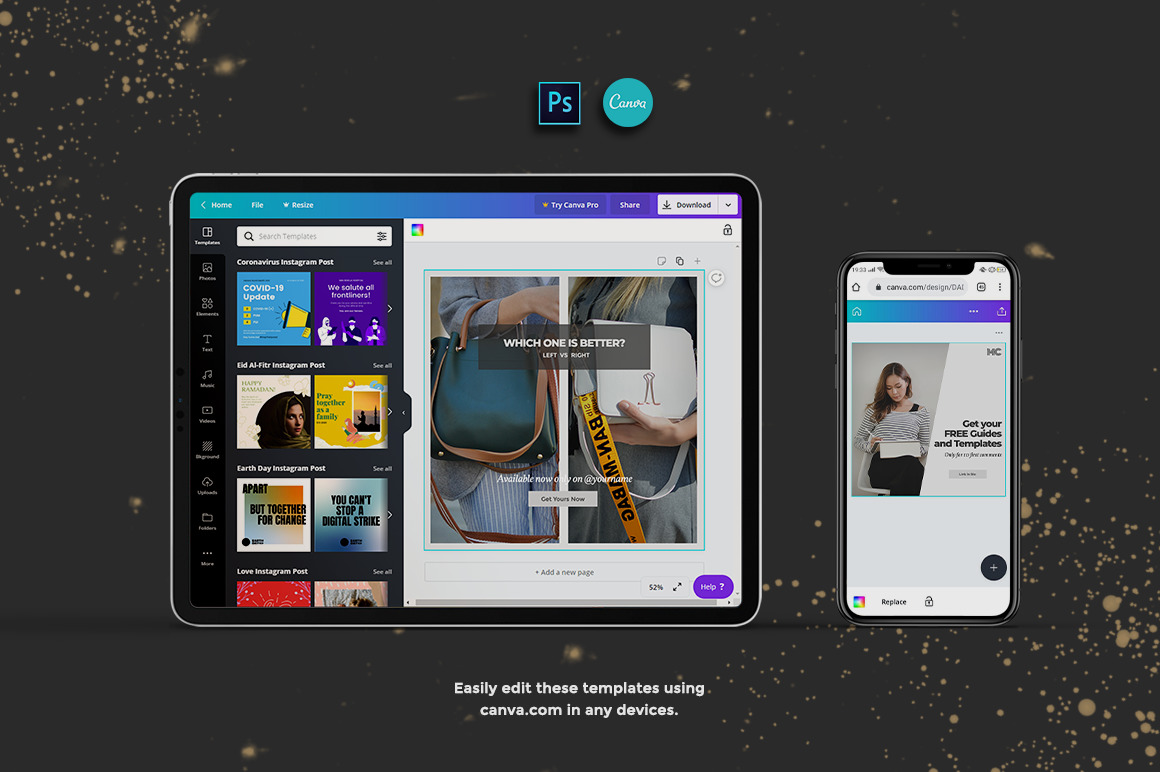This screenshot has height=772, width=1160.
Task: Select the Text tool in sidebar
Action: point(207,342)
